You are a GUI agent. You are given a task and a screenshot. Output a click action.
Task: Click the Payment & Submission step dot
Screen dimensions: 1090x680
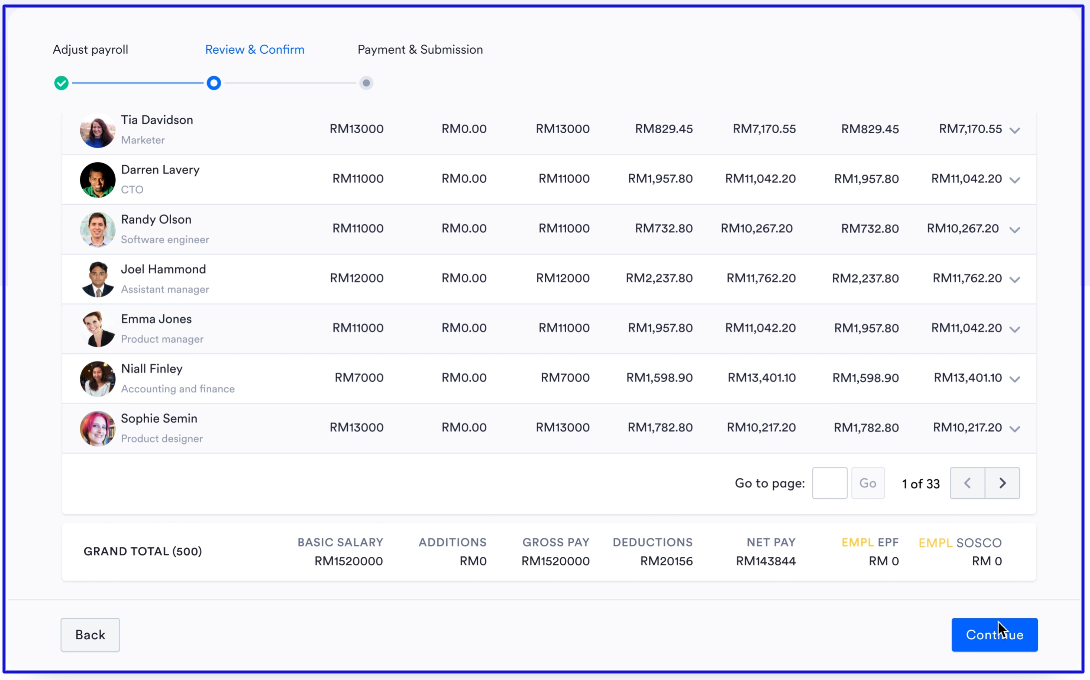pyautogui.click(x=367, y=83)
